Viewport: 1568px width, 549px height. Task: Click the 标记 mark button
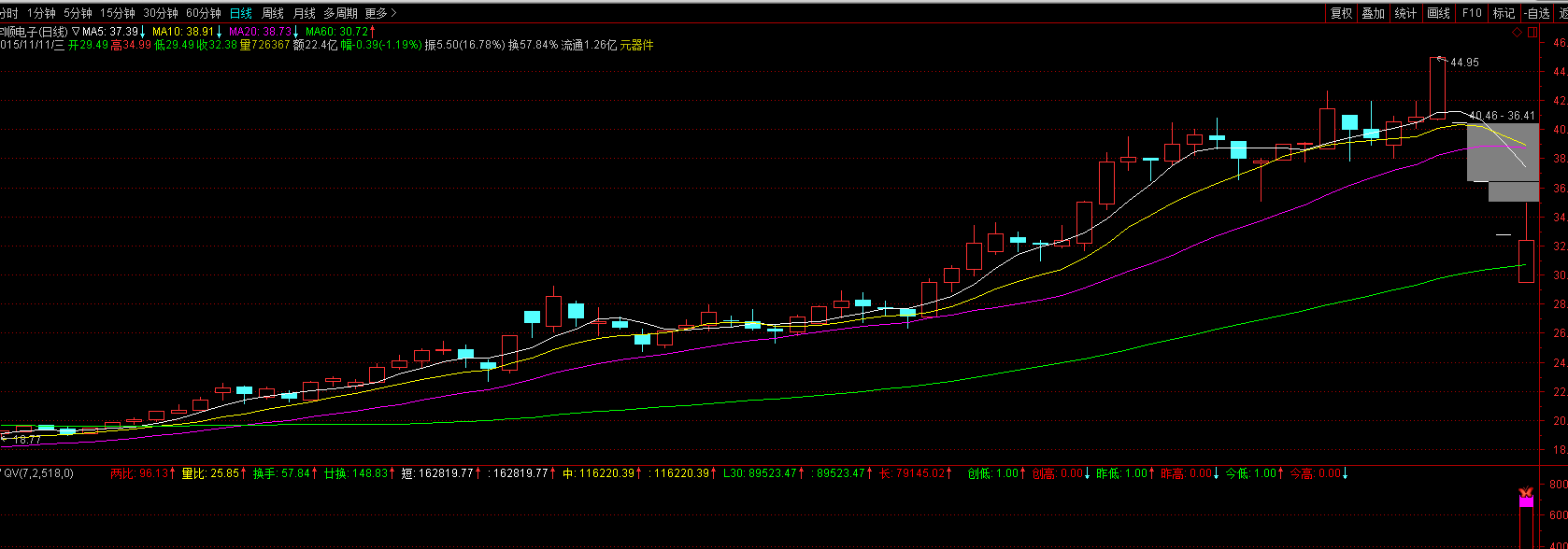click(1504, 13)
